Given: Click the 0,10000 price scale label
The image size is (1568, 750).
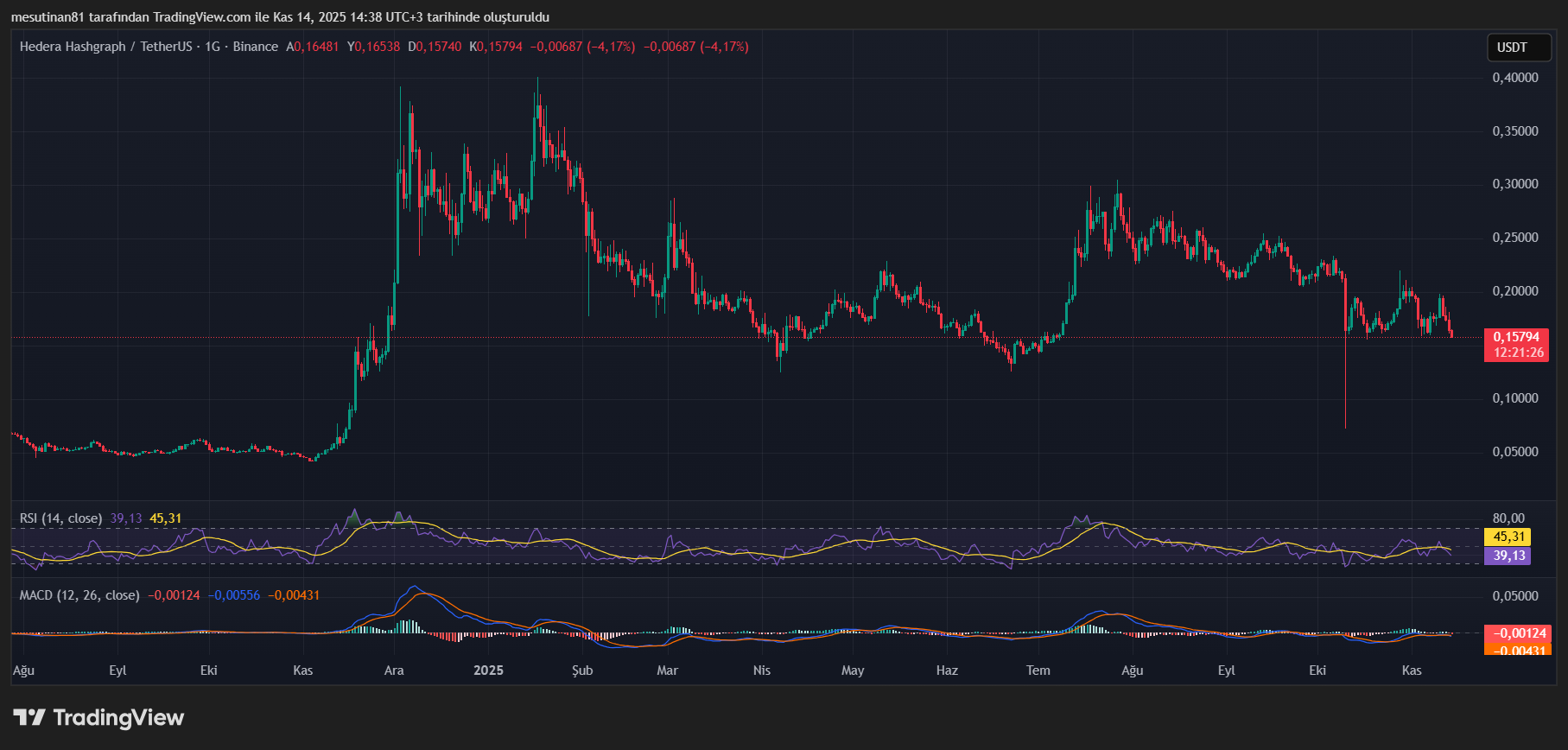Looking at the screenshot, I should (x=1515, y=398).
